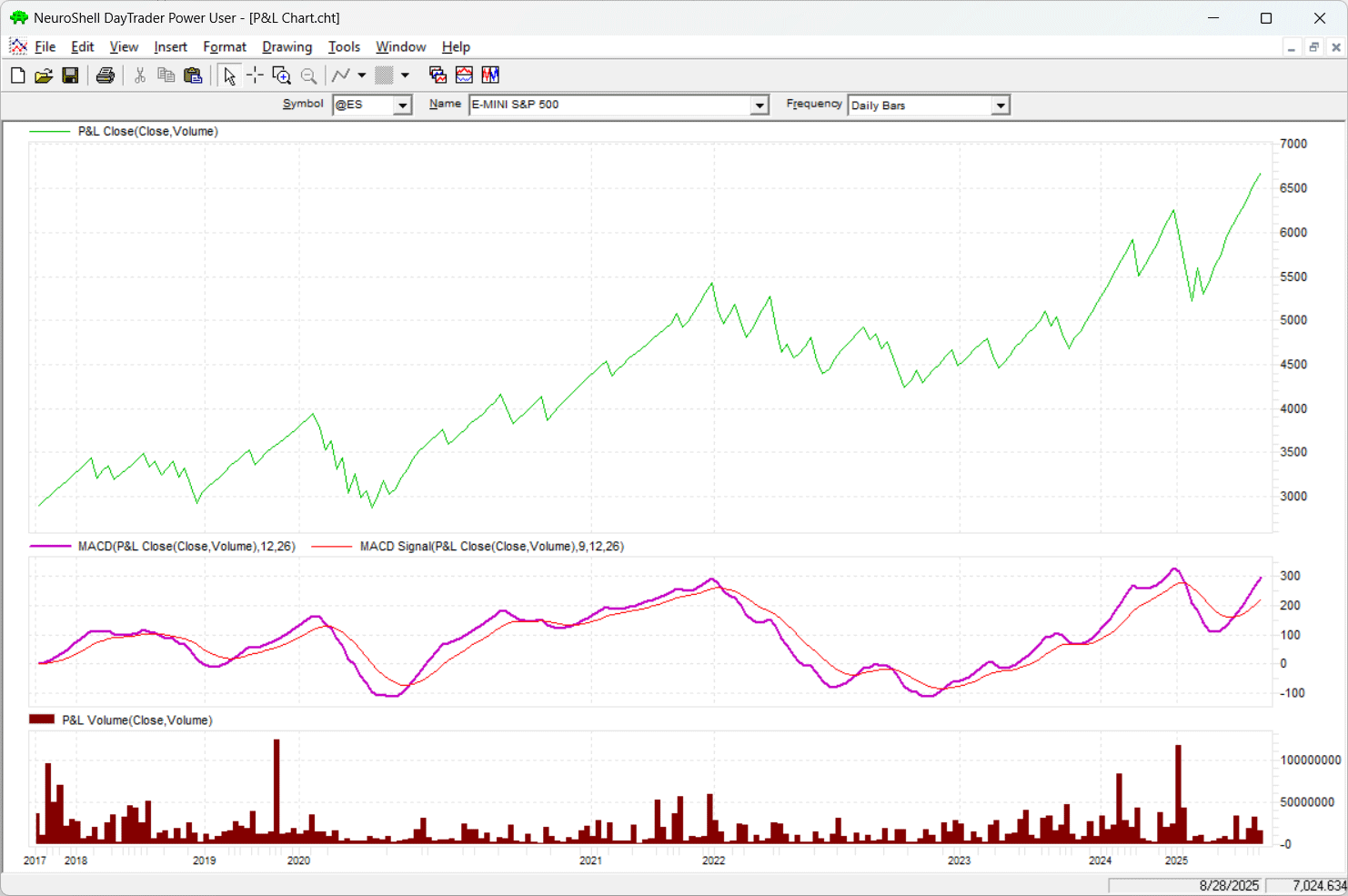
Task: Click the New chart icon
Action: click(17, 76)
